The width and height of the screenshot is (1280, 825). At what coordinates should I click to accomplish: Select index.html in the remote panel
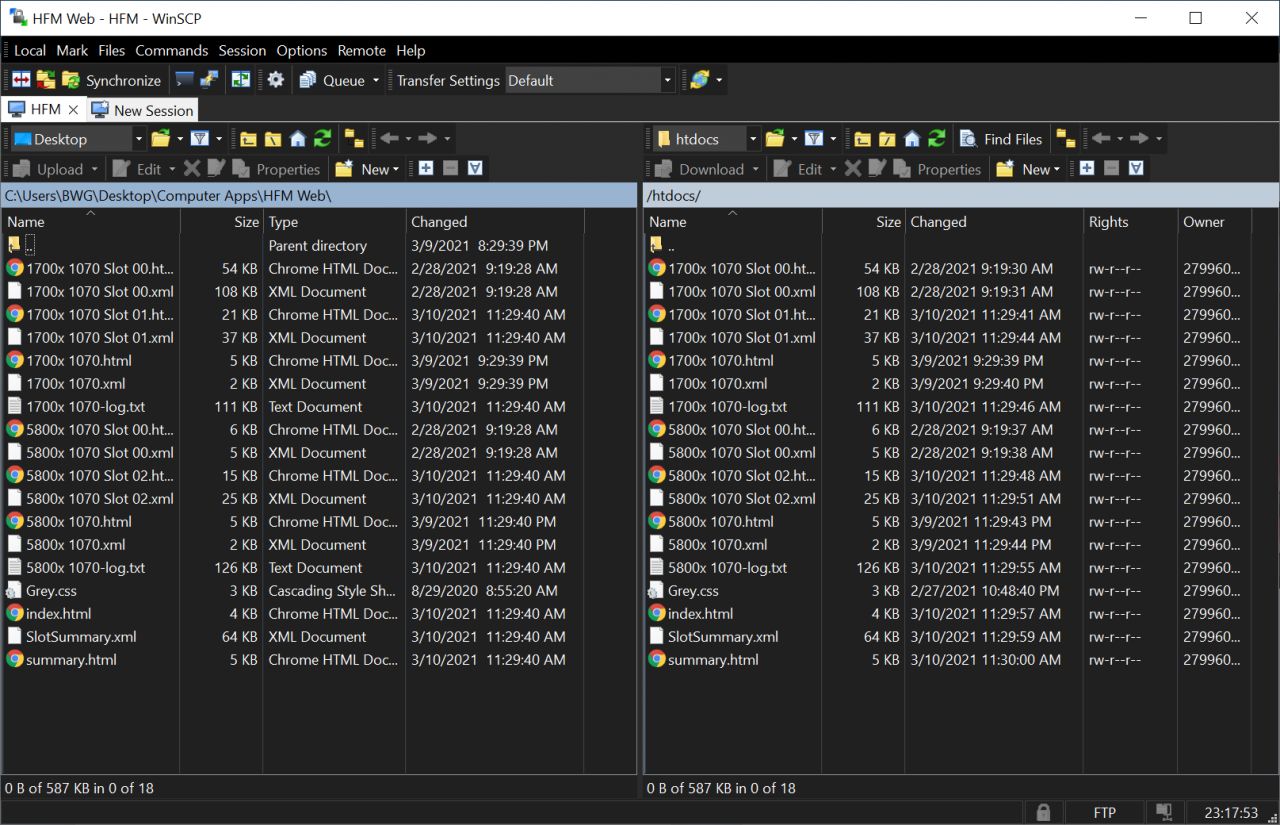tap(700, 614)
